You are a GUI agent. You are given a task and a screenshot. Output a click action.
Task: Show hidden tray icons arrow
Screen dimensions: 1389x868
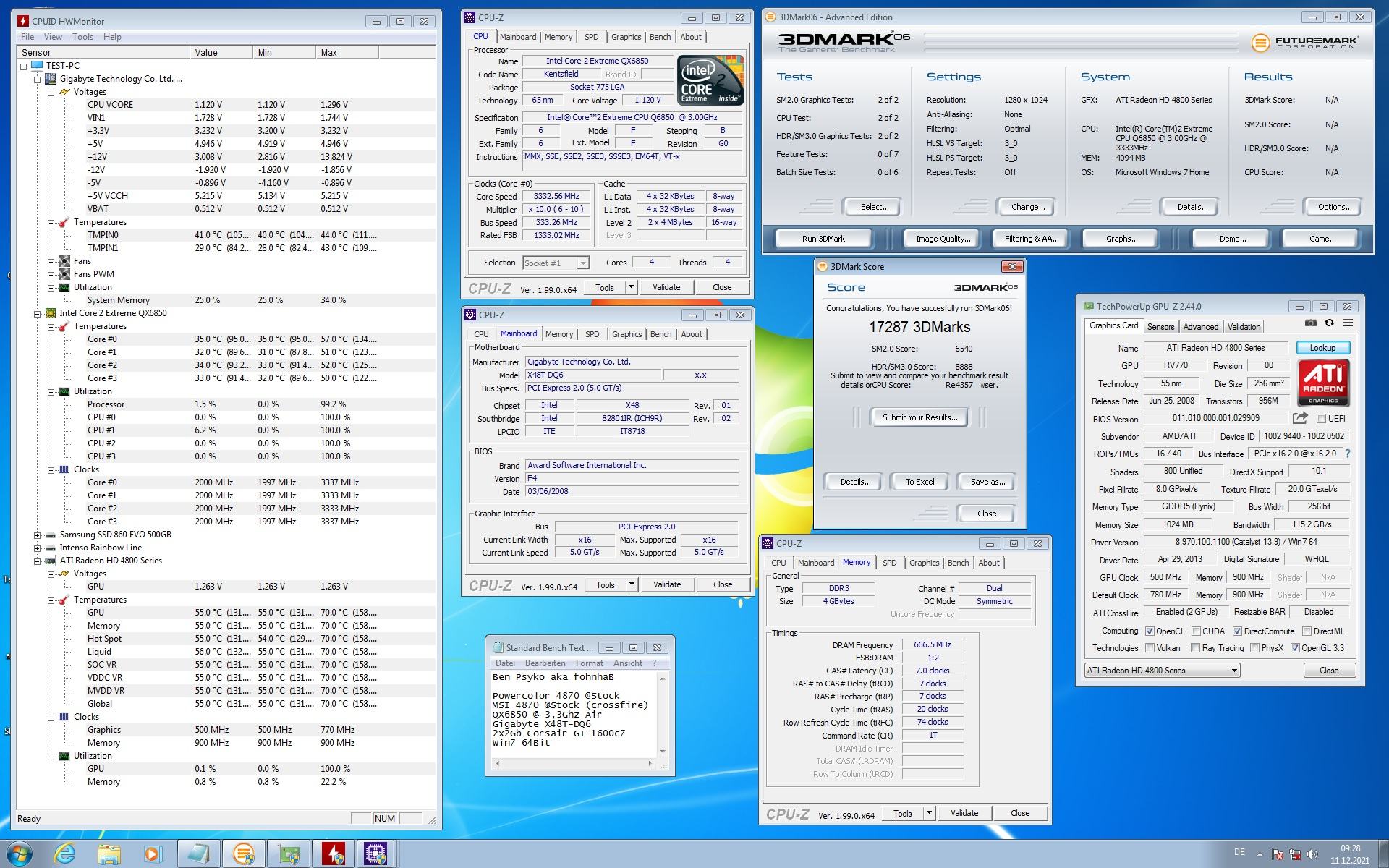coord(1260,854)
